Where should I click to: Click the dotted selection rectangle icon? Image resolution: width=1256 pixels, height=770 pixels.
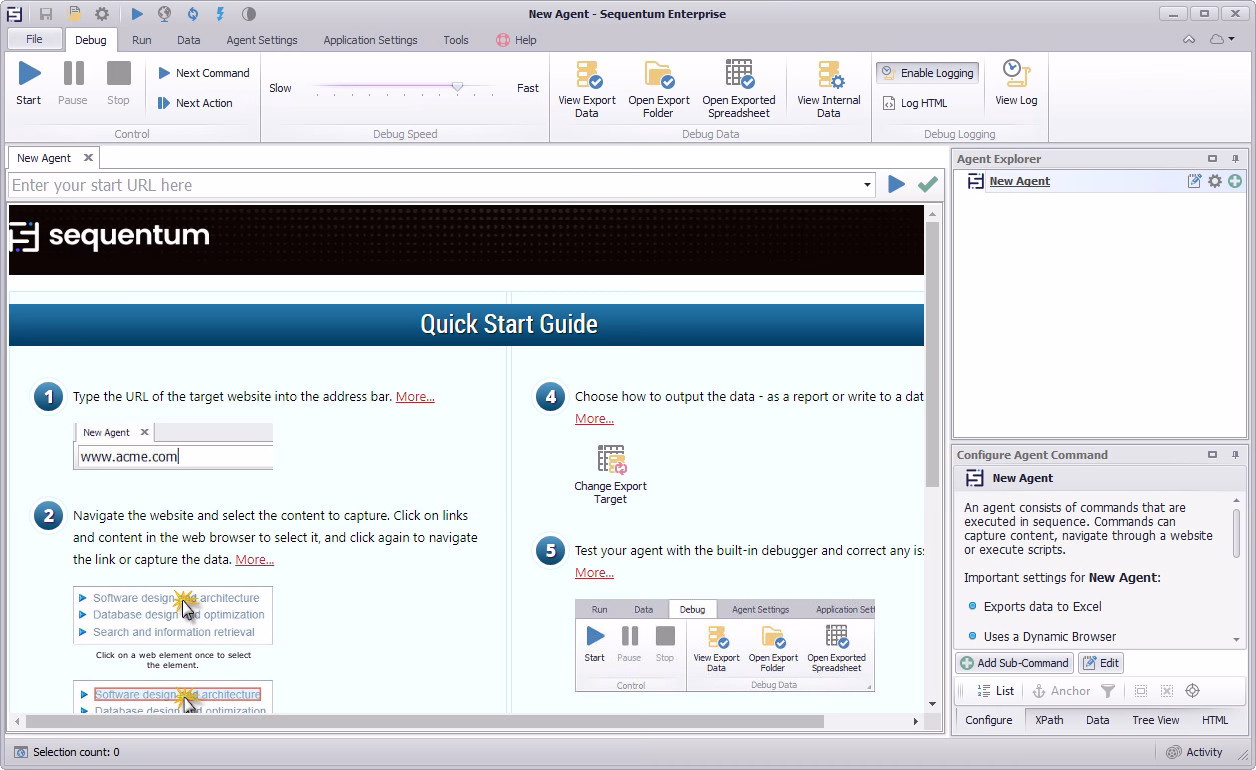click(1140, 691)
